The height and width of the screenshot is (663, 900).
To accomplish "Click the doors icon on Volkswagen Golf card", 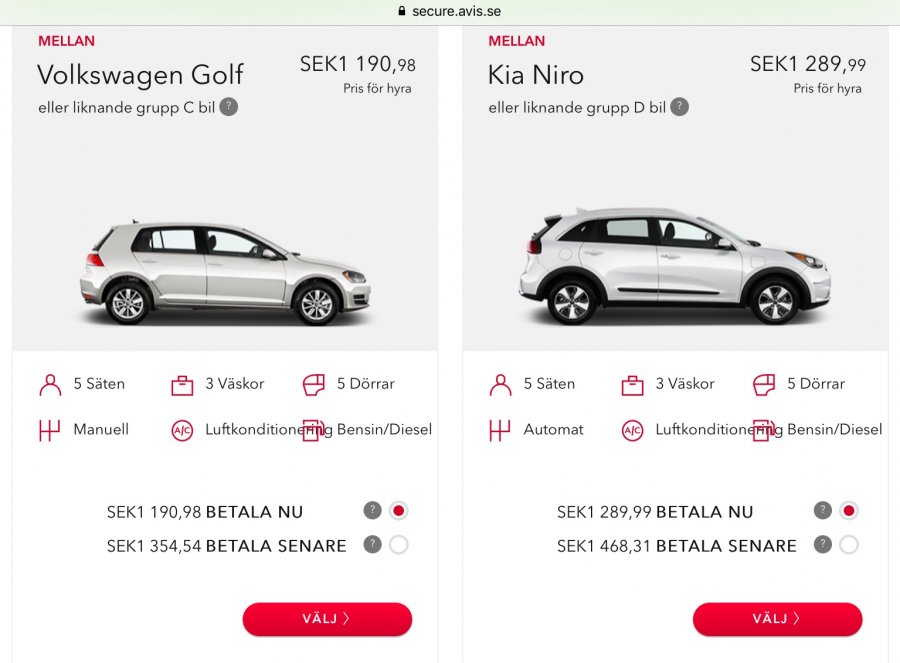I will [314, 385].
